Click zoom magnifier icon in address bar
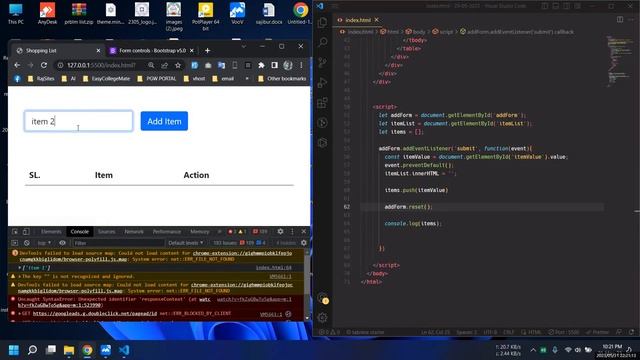The width and height of the screenshot is (640, 360). [x=151, y=65]
